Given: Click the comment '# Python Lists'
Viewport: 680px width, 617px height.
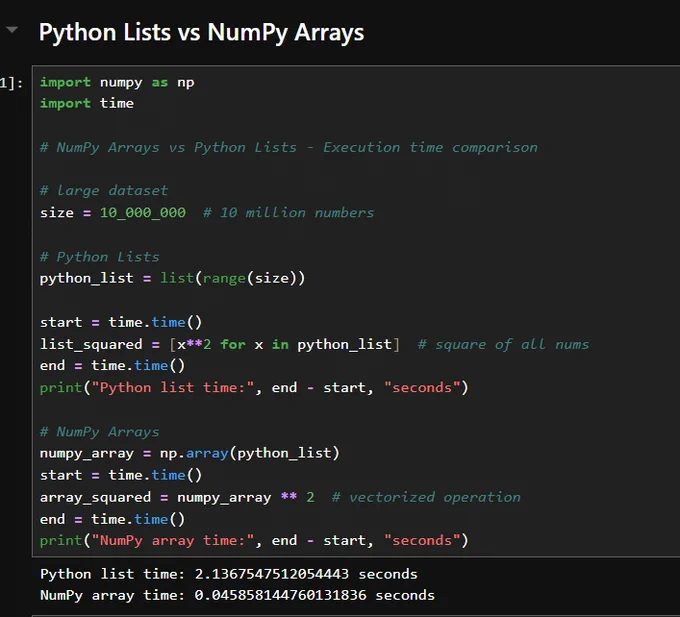Looking at the screenshot, I should (99, 257).
